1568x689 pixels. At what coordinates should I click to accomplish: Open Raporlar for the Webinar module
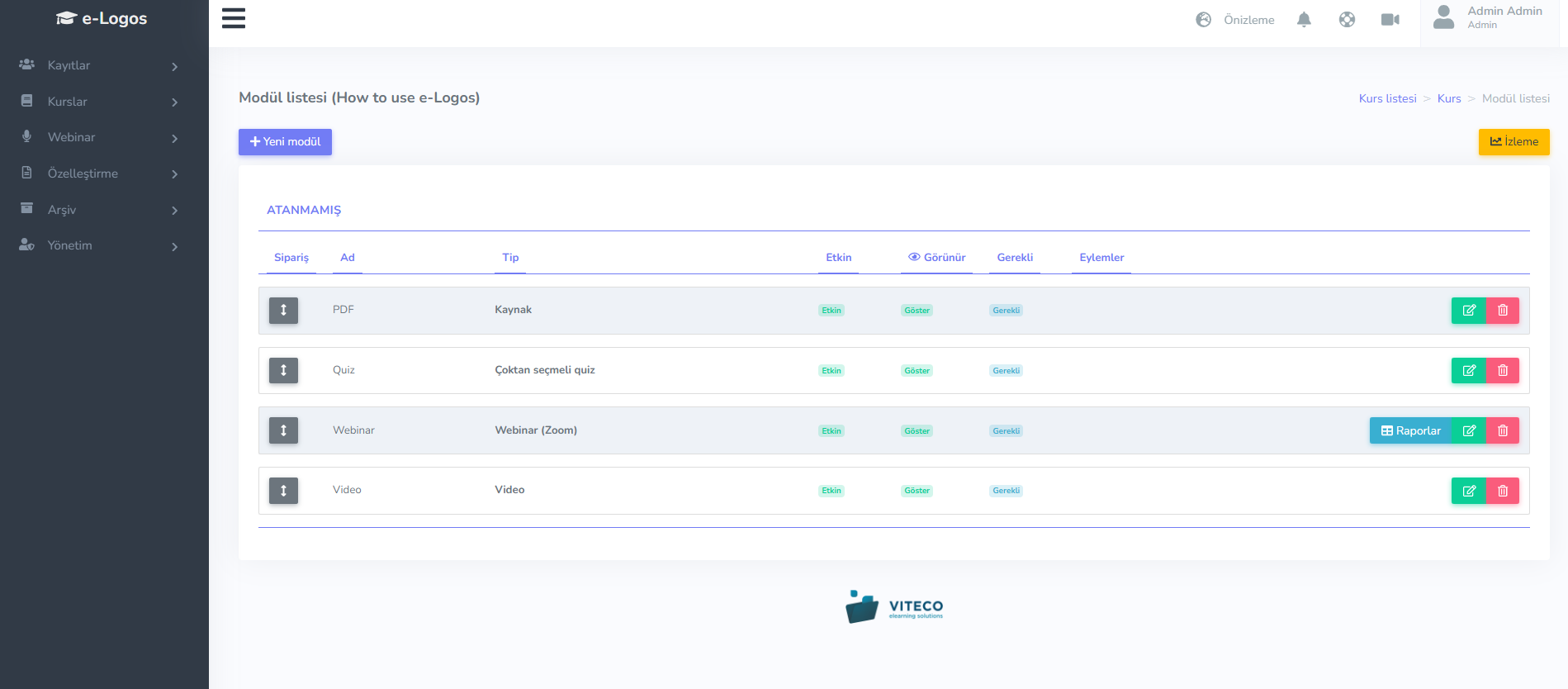pos(1410,430)
